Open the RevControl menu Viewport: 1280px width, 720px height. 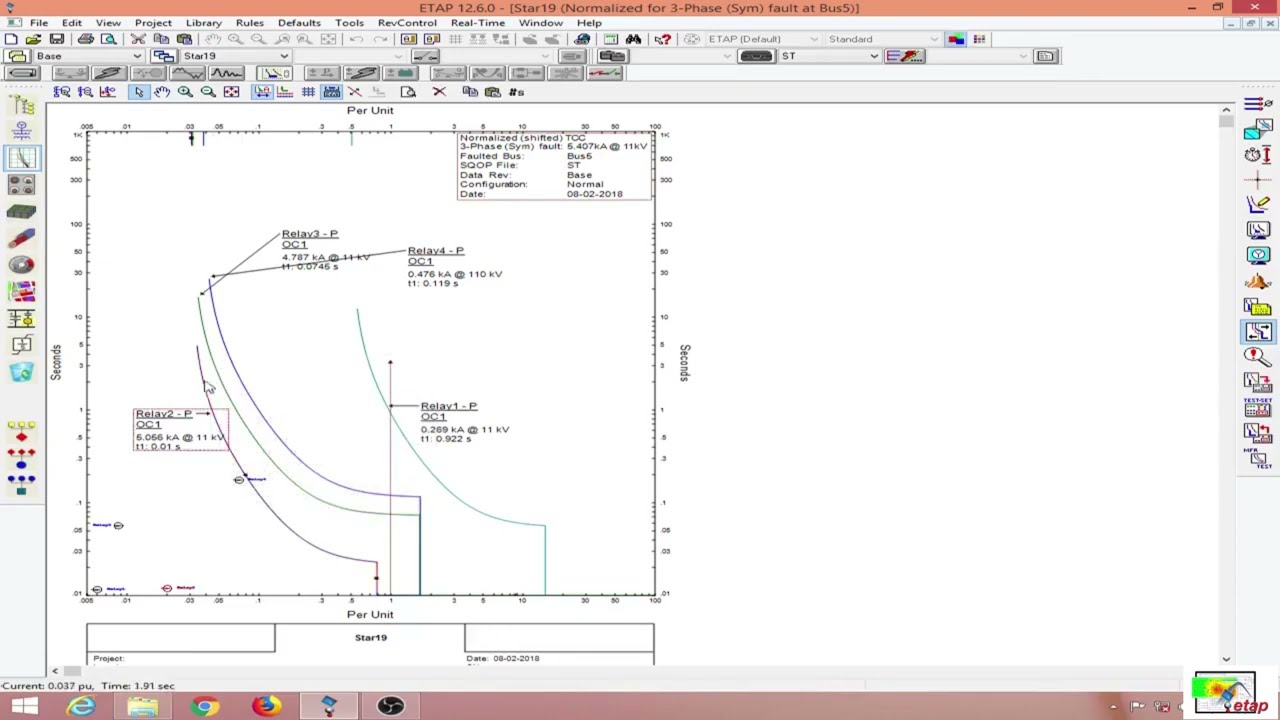click(x=407, y=22)
